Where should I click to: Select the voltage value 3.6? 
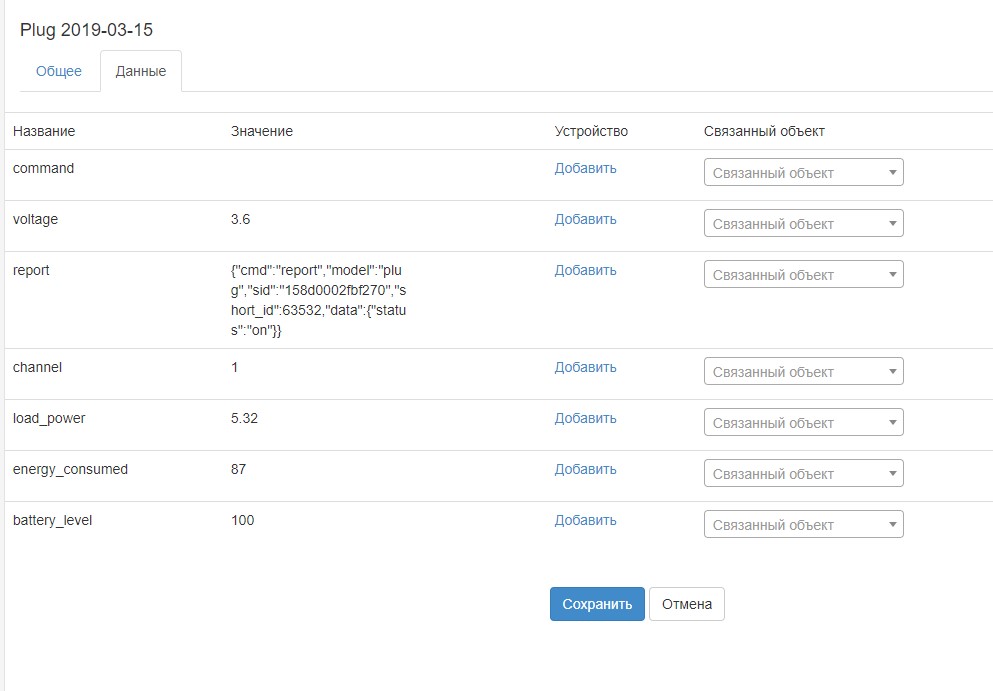239,219
